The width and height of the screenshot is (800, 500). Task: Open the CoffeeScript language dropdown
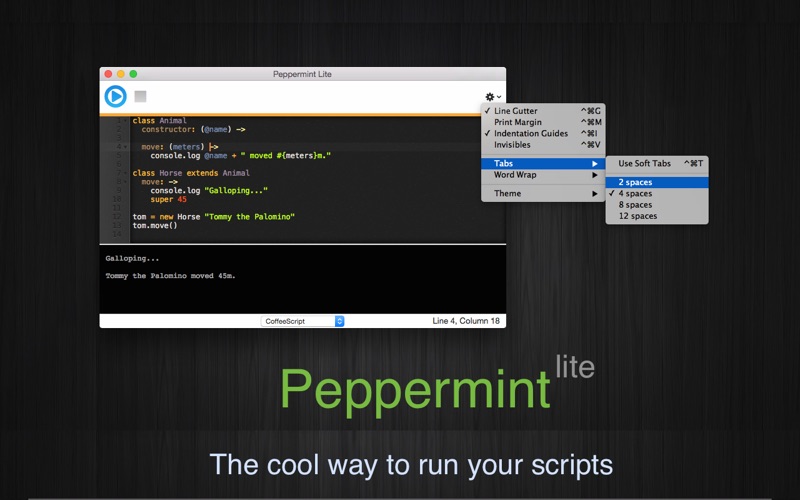click(x=303, y=321)
